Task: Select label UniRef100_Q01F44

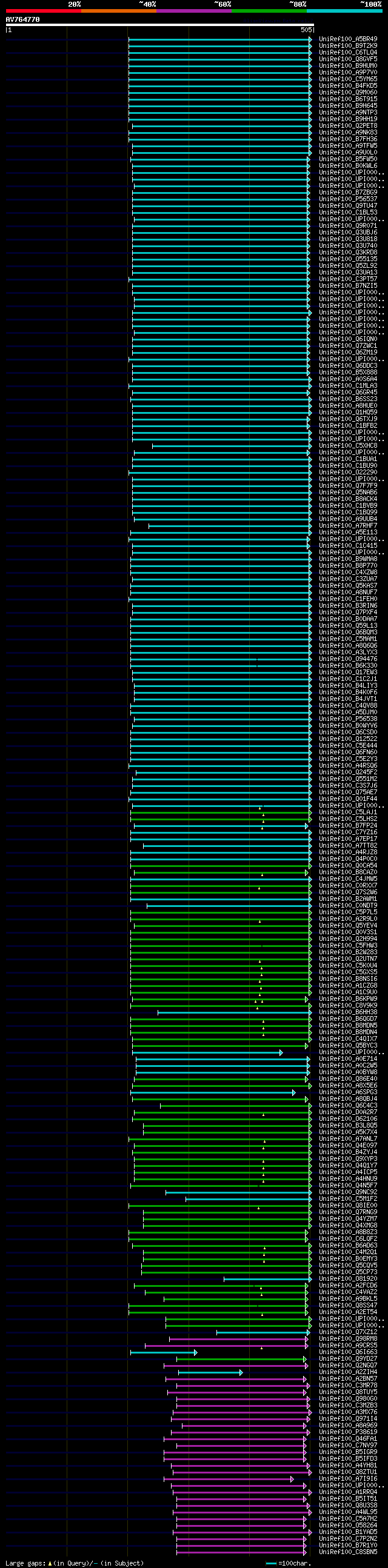Action: click(348, 799)
